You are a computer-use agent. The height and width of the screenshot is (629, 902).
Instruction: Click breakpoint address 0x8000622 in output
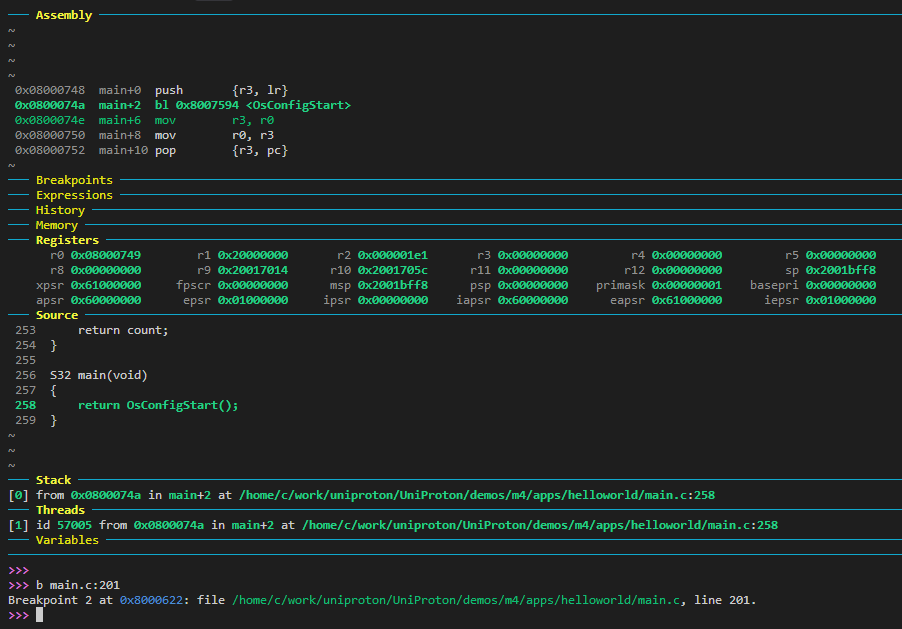151,600
